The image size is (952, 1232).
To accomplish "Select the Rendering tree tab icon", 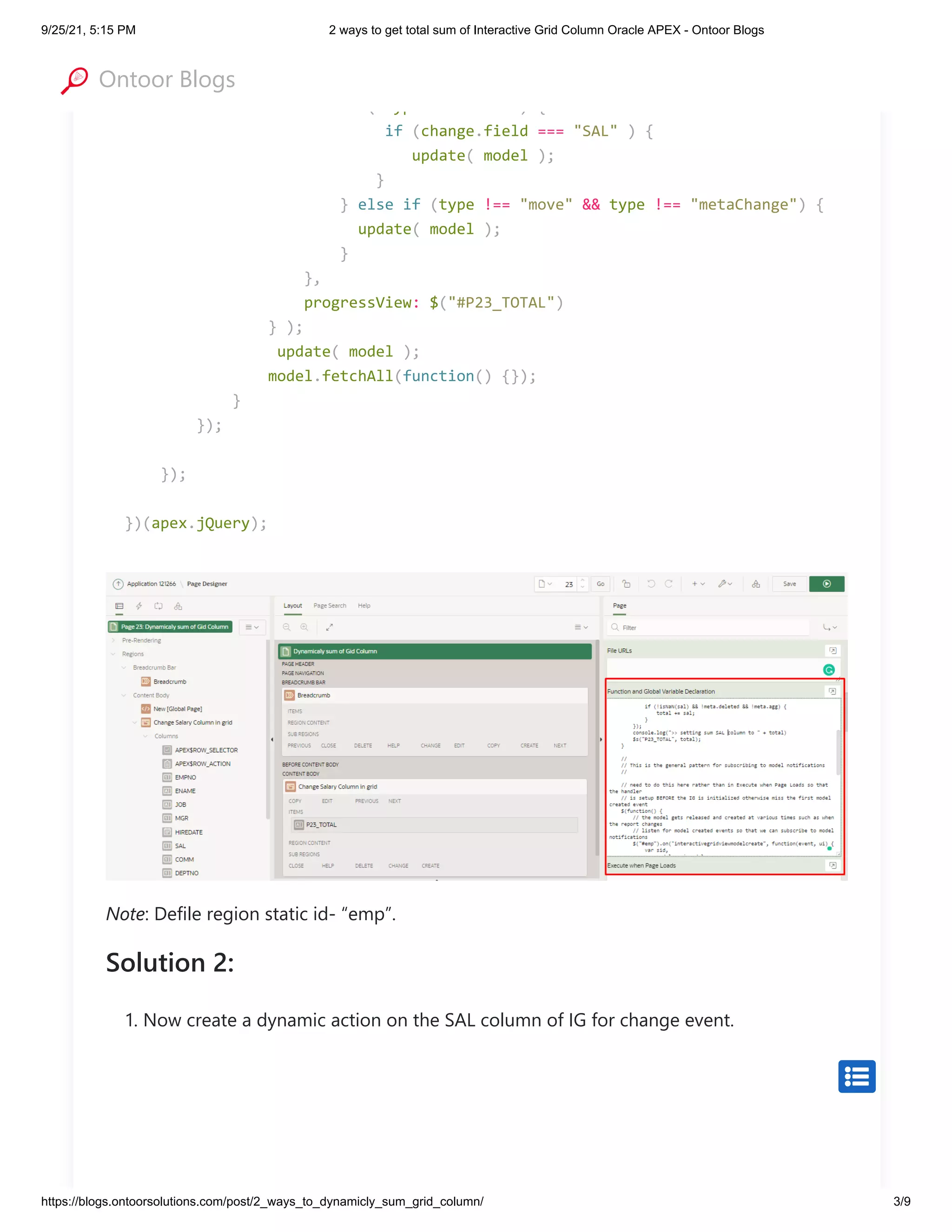I will pos(119,606).
